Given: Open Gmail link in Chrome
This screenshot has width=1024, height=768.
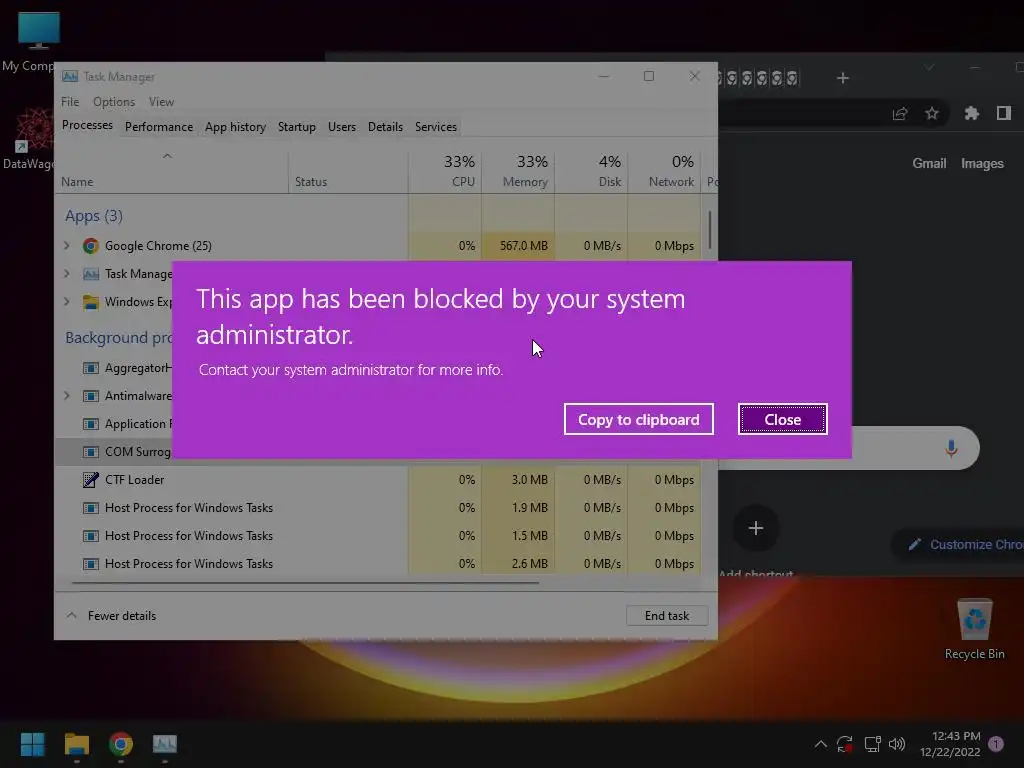Looking at the screenshot, I should pyautogui.click(x=929, y=163).
